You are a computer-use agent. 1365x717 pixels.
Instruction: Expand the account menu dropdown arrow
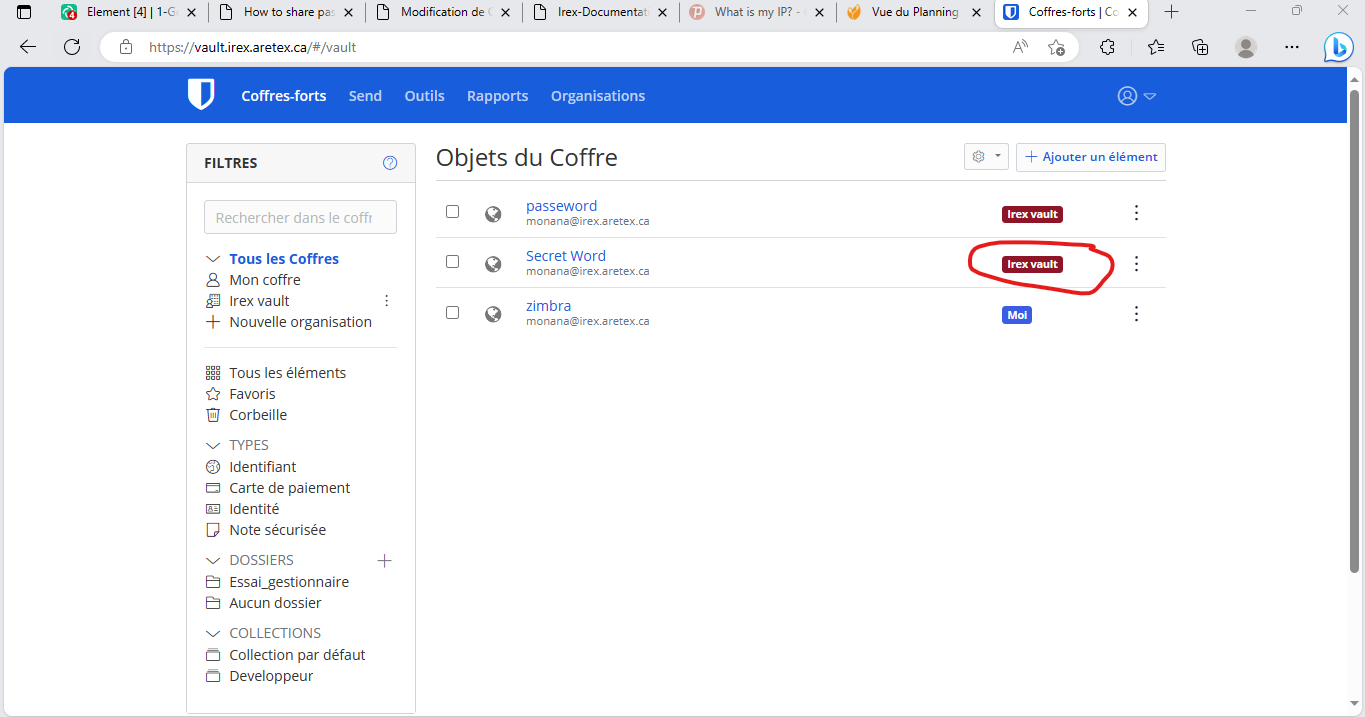tap(1150, 97)
